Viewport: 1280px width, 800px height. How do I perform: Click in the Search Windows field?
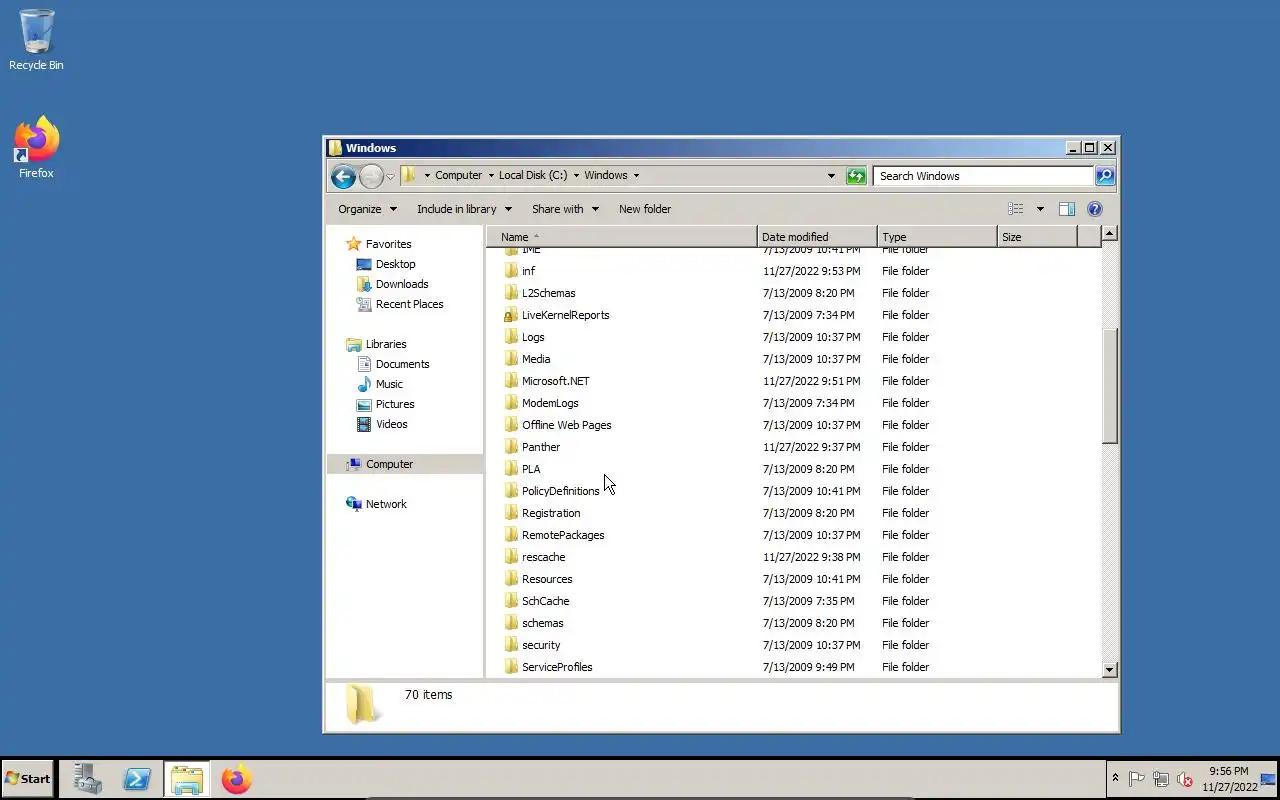click(x=984, y=176)
